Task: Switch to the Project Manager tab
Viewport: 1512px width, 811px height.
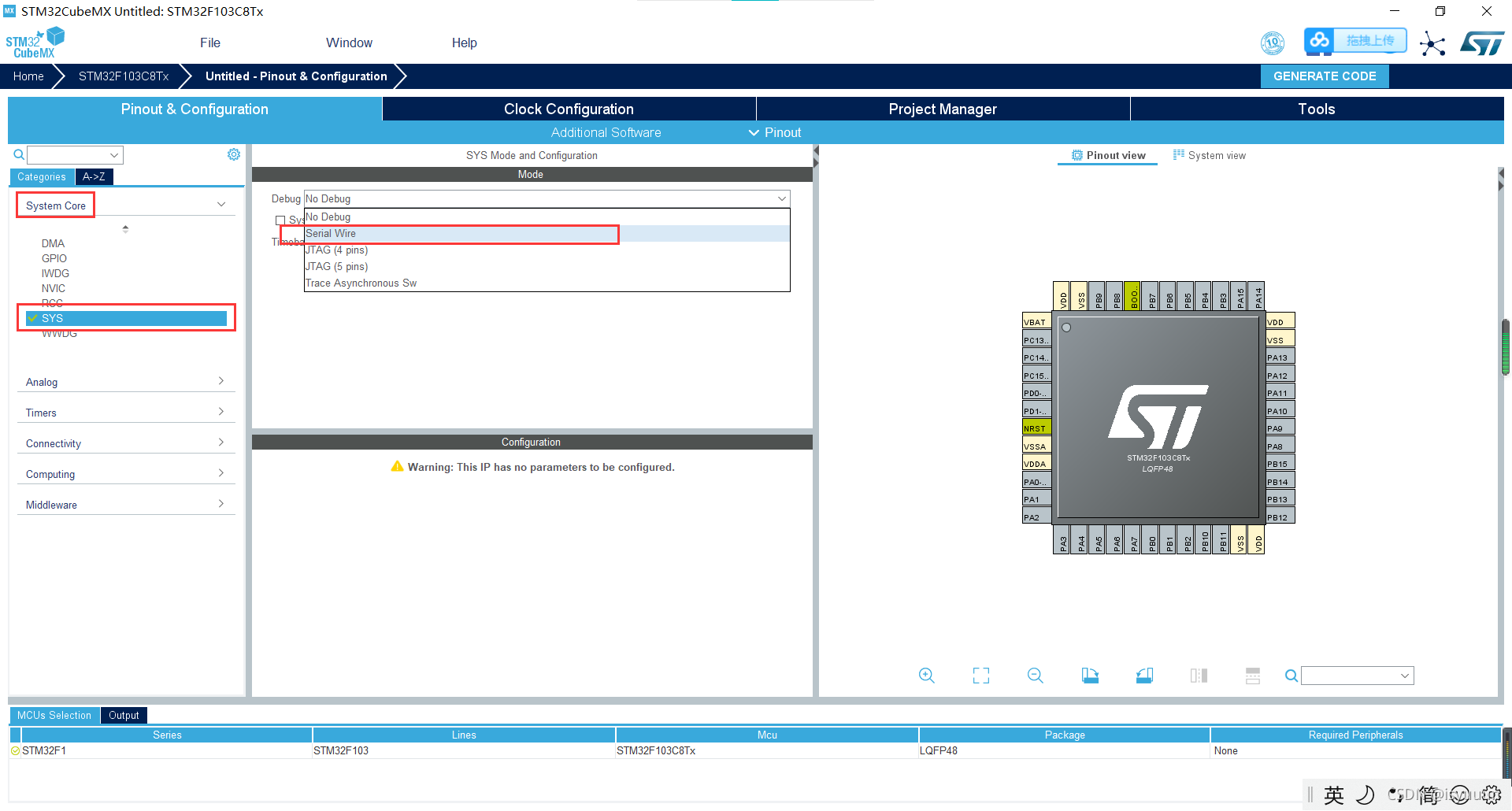Action: tap(943, 109)
